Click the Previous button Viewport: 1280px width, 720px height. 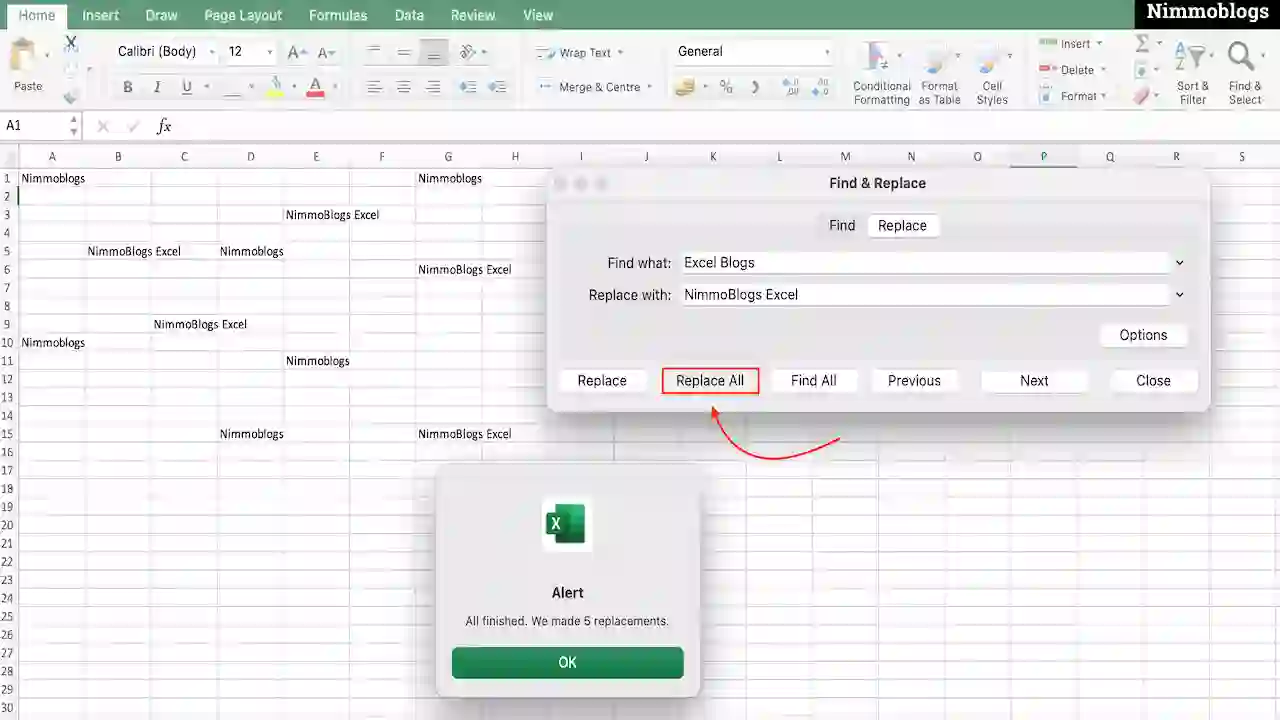[x=914, y=381]
